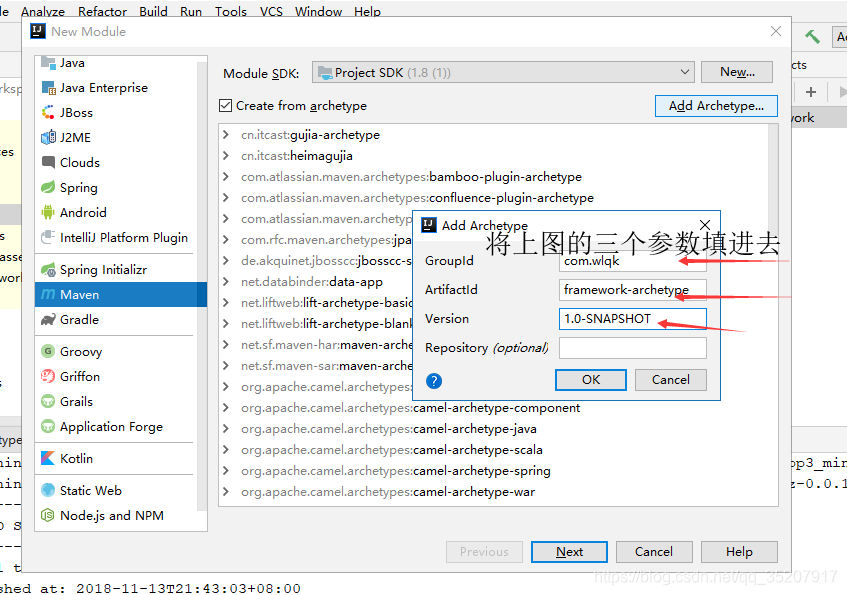
Task: Cancel the Add Archetype dialog
Action: (x=670, y=380)
